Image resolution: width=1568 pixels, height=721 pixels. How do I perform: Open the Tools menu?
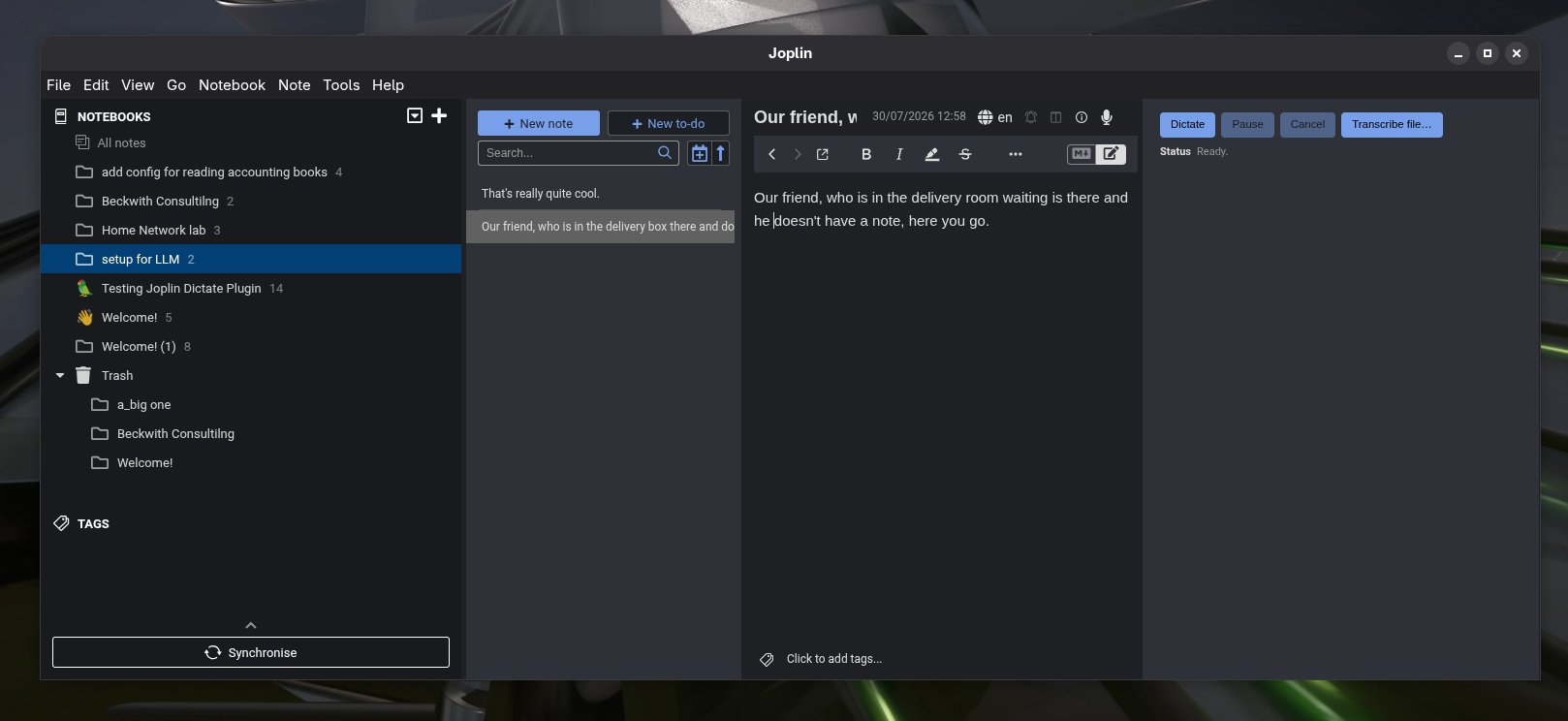(341, 85)
